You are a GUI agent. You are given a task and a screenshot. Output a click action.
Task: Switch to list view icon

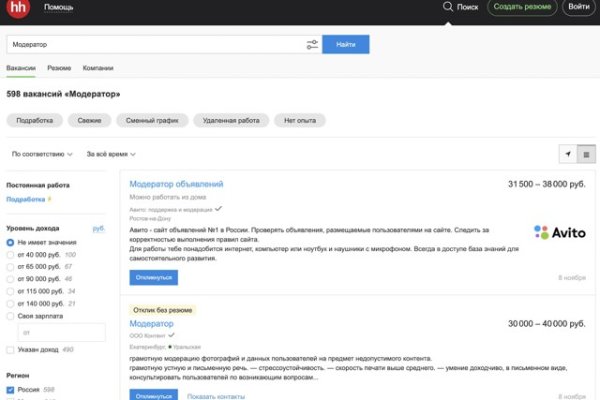(x=587, y=154)
